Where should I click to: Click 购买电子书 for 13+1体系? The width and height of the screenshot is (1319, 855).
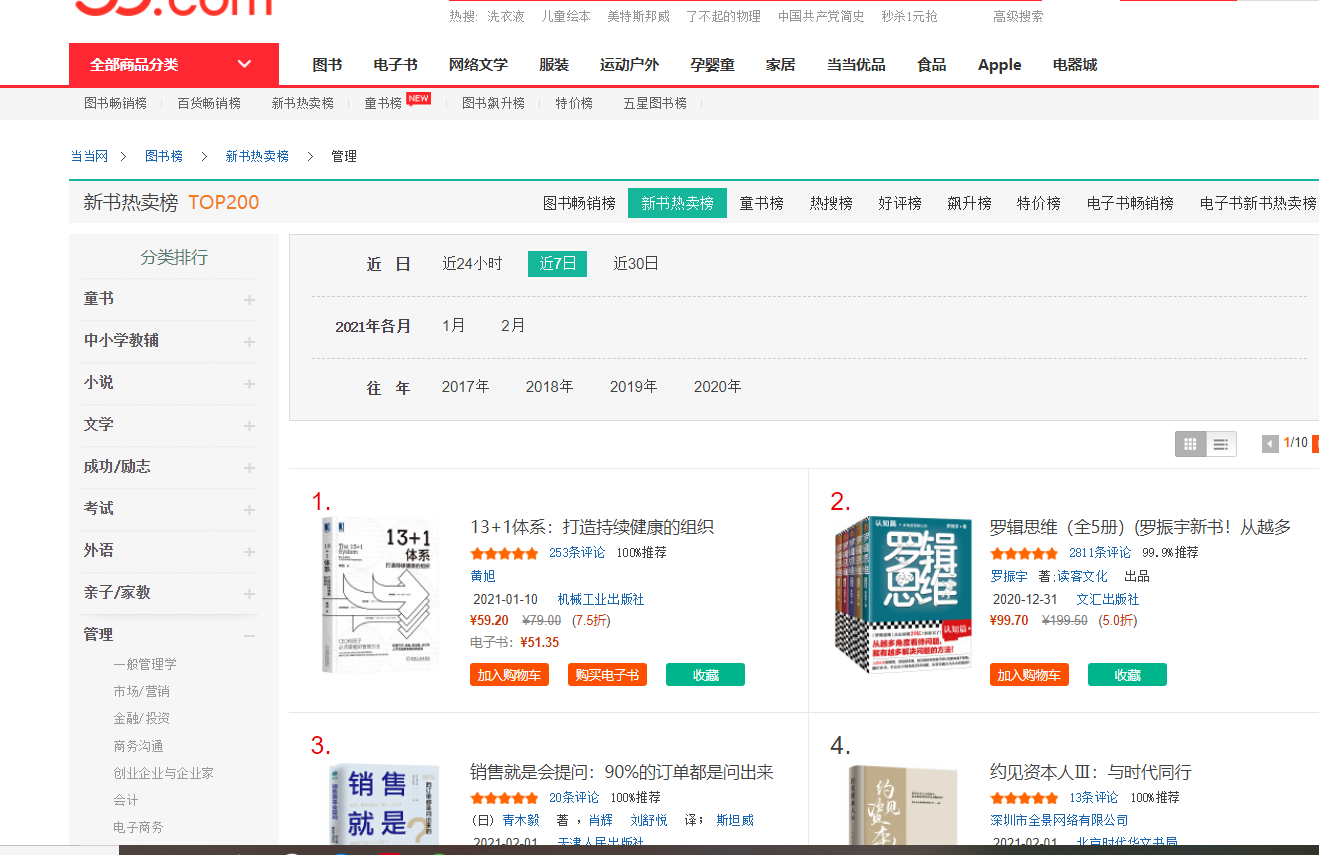pos(607,675)
